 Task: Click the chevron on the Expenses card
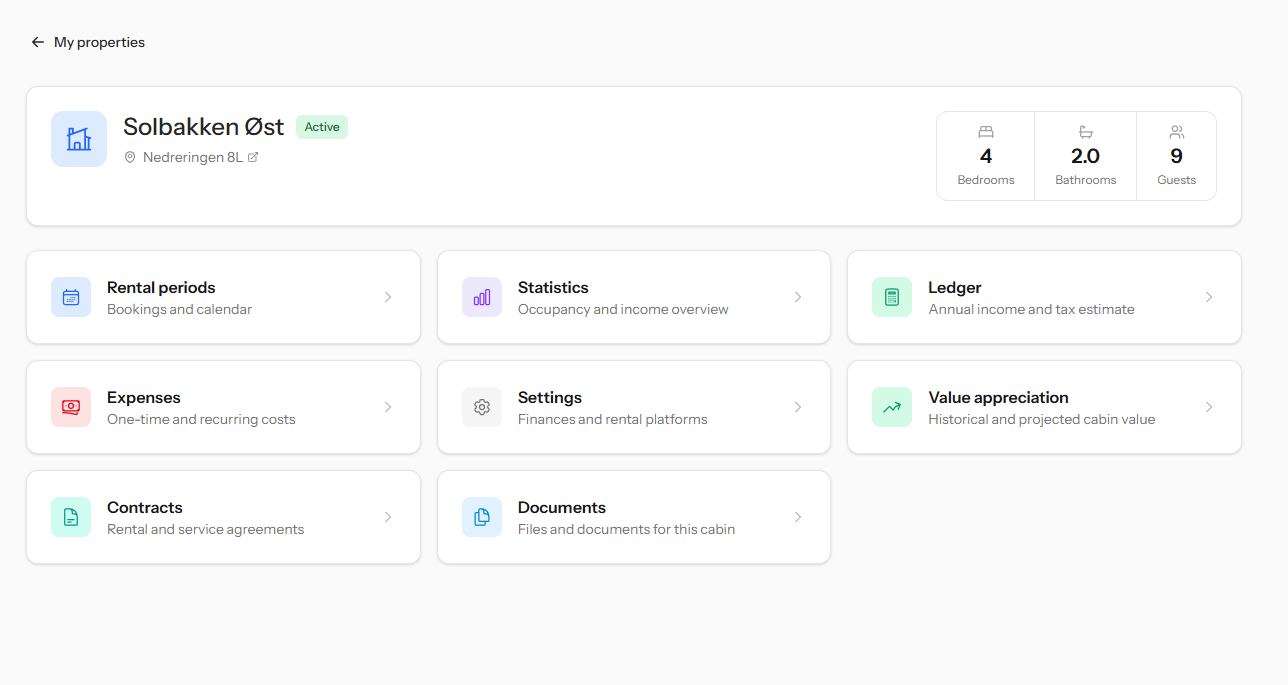[x=388, y=407]
